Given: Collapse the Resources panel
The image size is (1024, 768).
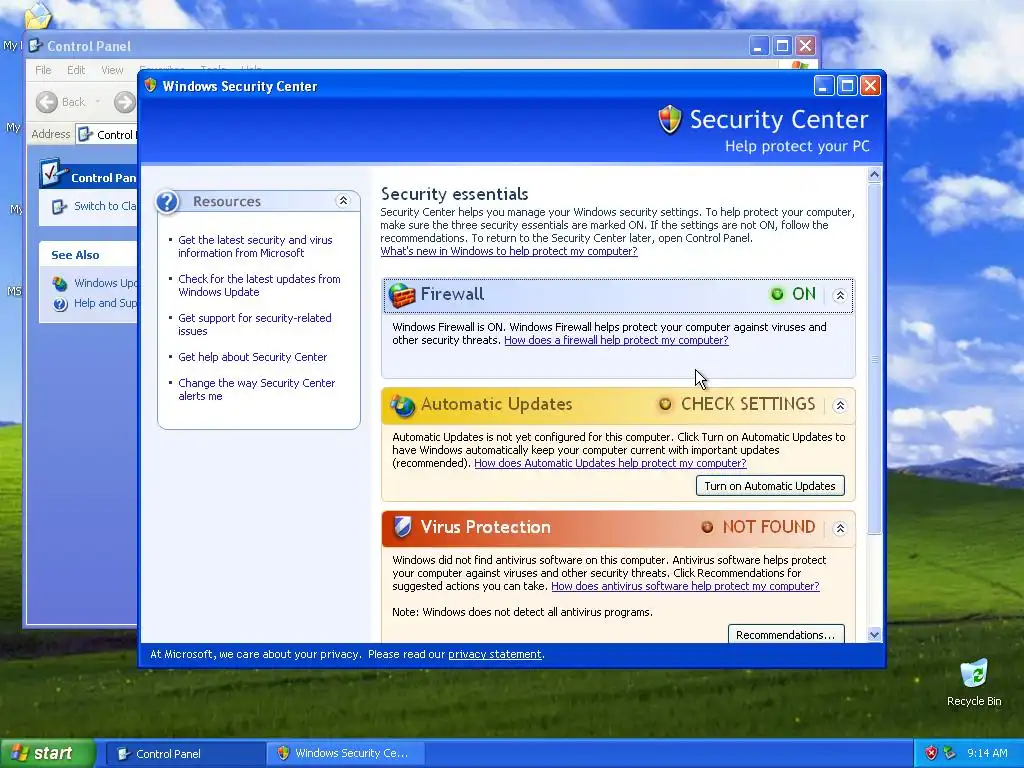Looking at the screenshot, I should pyautogui.click(x=343, y=201).
